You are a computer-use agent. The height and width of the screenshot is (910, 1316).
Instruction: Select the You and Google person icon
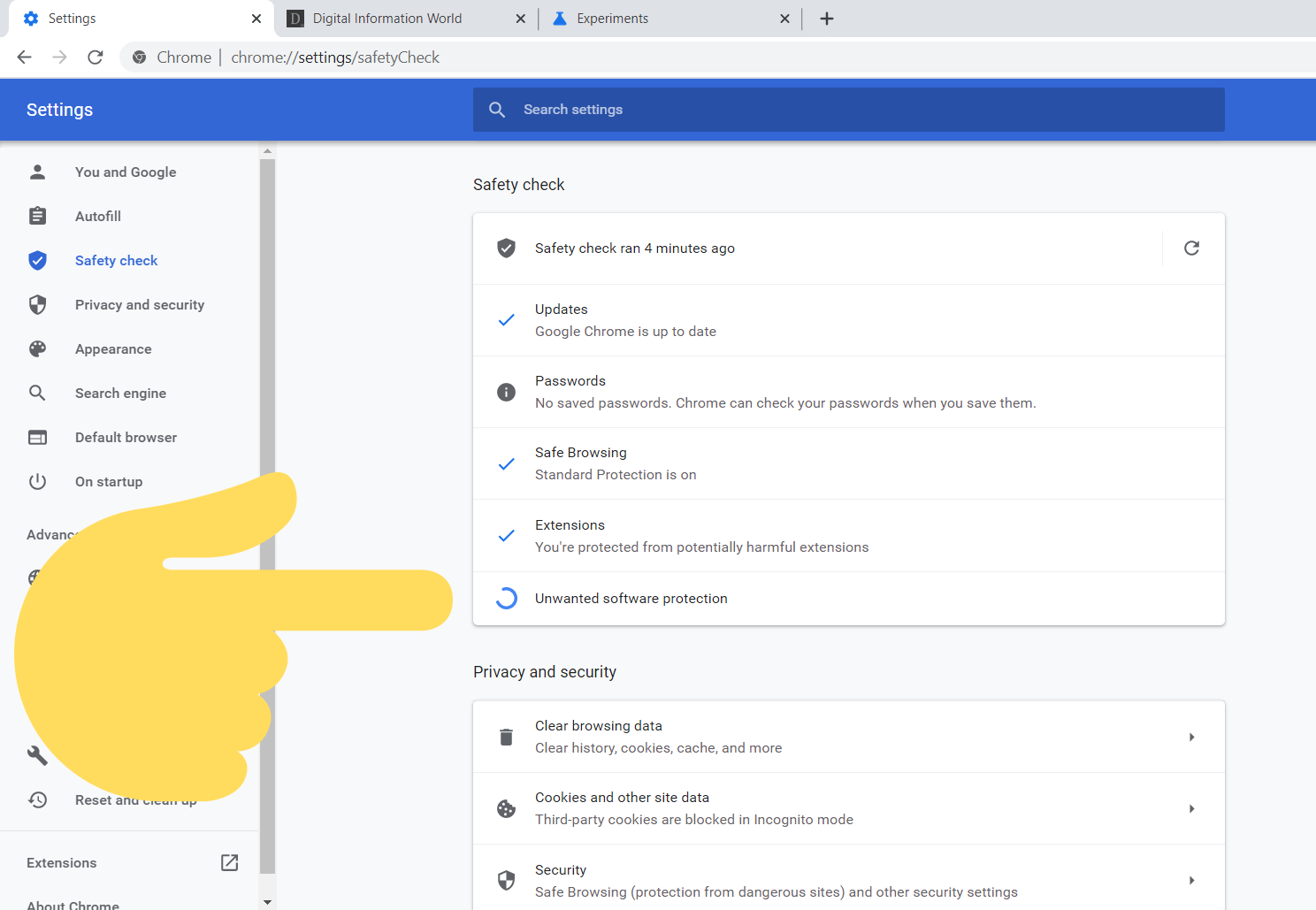pos(37,172)
